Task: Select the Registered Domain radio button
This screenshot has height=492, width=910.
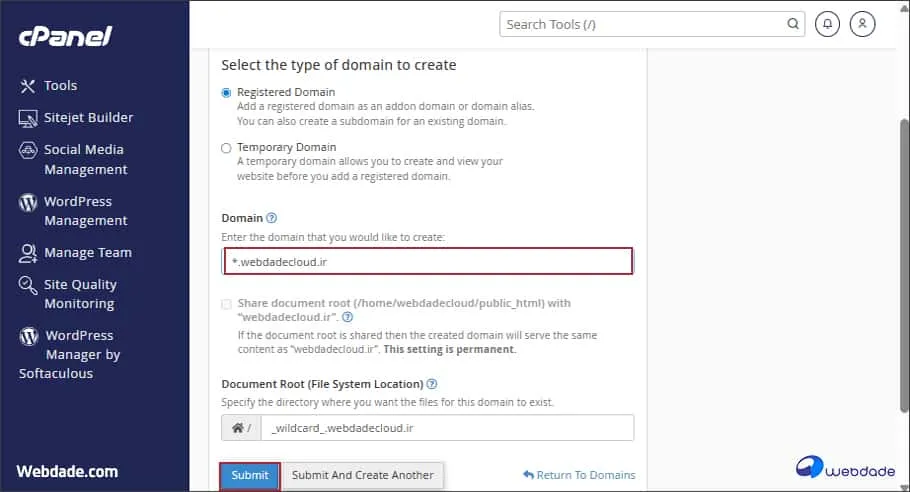Action: (x=226, y=93)
